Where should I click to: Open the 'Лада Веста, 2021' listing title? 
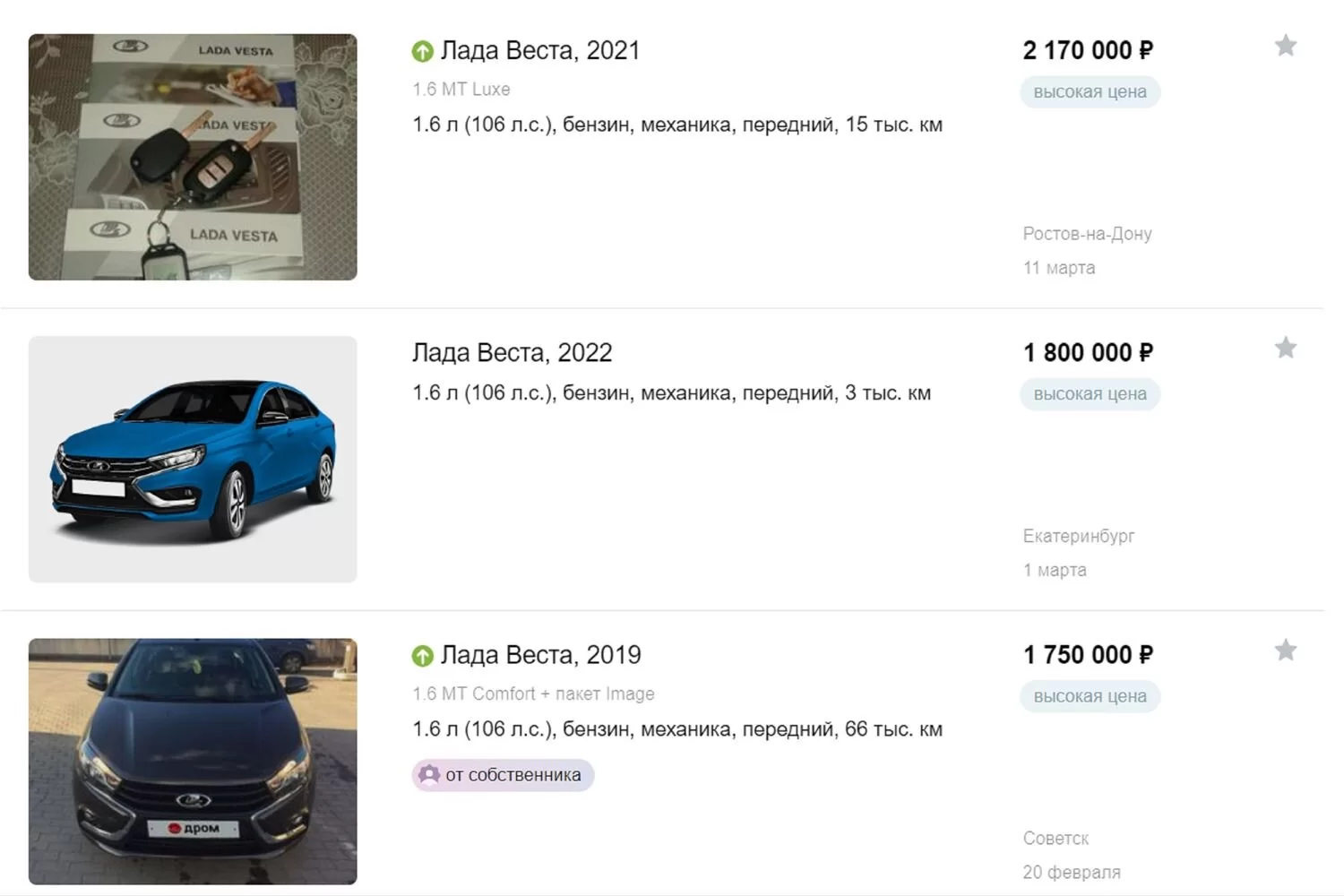click(540, 51)
